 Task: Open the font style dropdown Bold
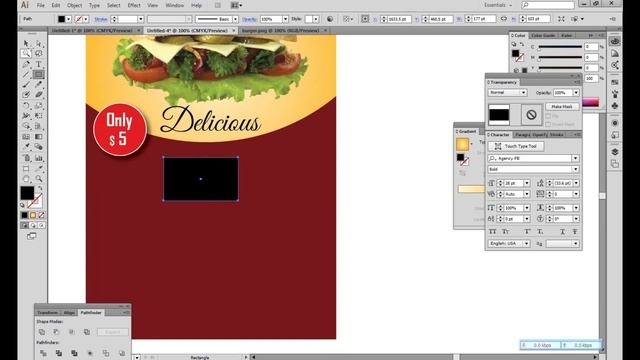(x=575, y=169)
